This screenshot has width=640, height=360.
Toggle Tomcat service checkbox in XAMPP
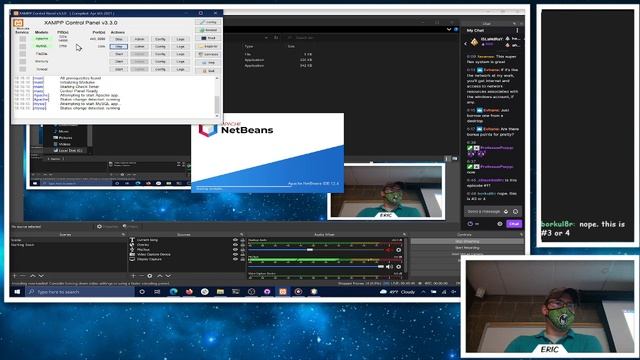(x=22, y=69)
